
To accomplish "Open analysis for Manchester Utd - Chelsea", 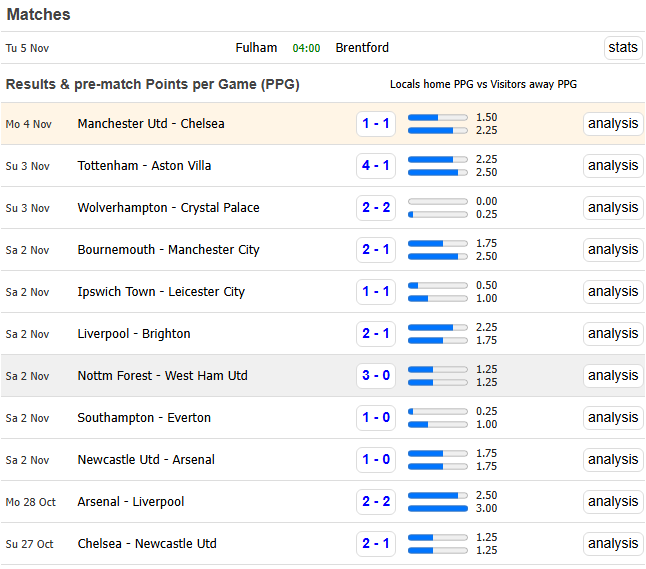I will (613, 124).
